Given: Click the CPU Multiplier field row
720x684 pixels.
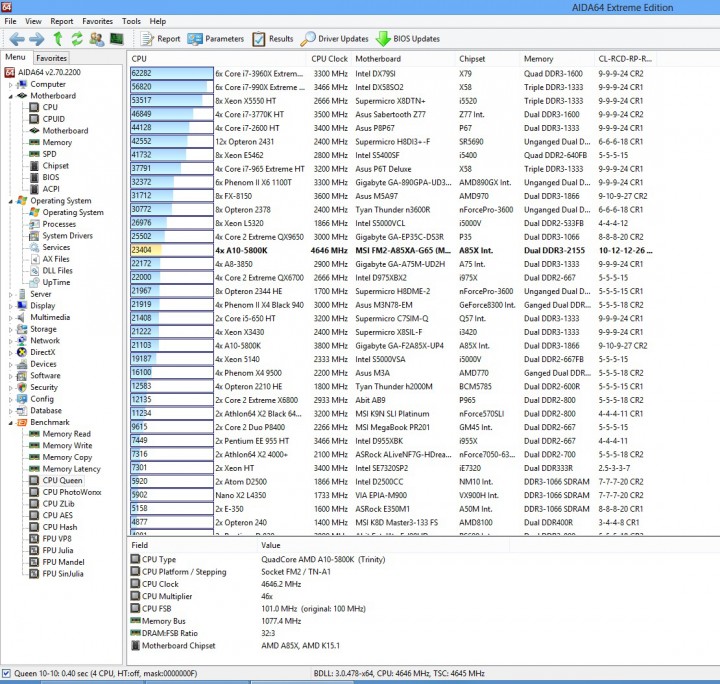Looking at the screenshot, I should [x=317, y=596].
